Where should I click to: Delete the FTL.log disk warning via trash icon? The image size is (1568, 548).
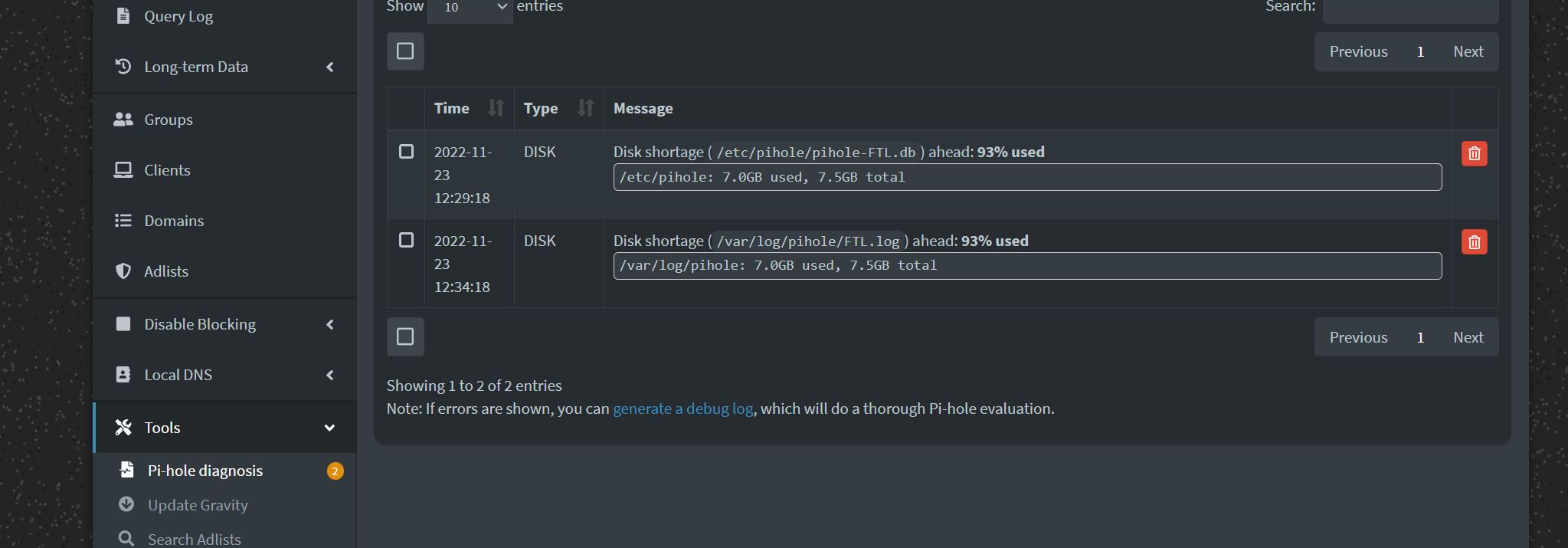click(1474, 242)
